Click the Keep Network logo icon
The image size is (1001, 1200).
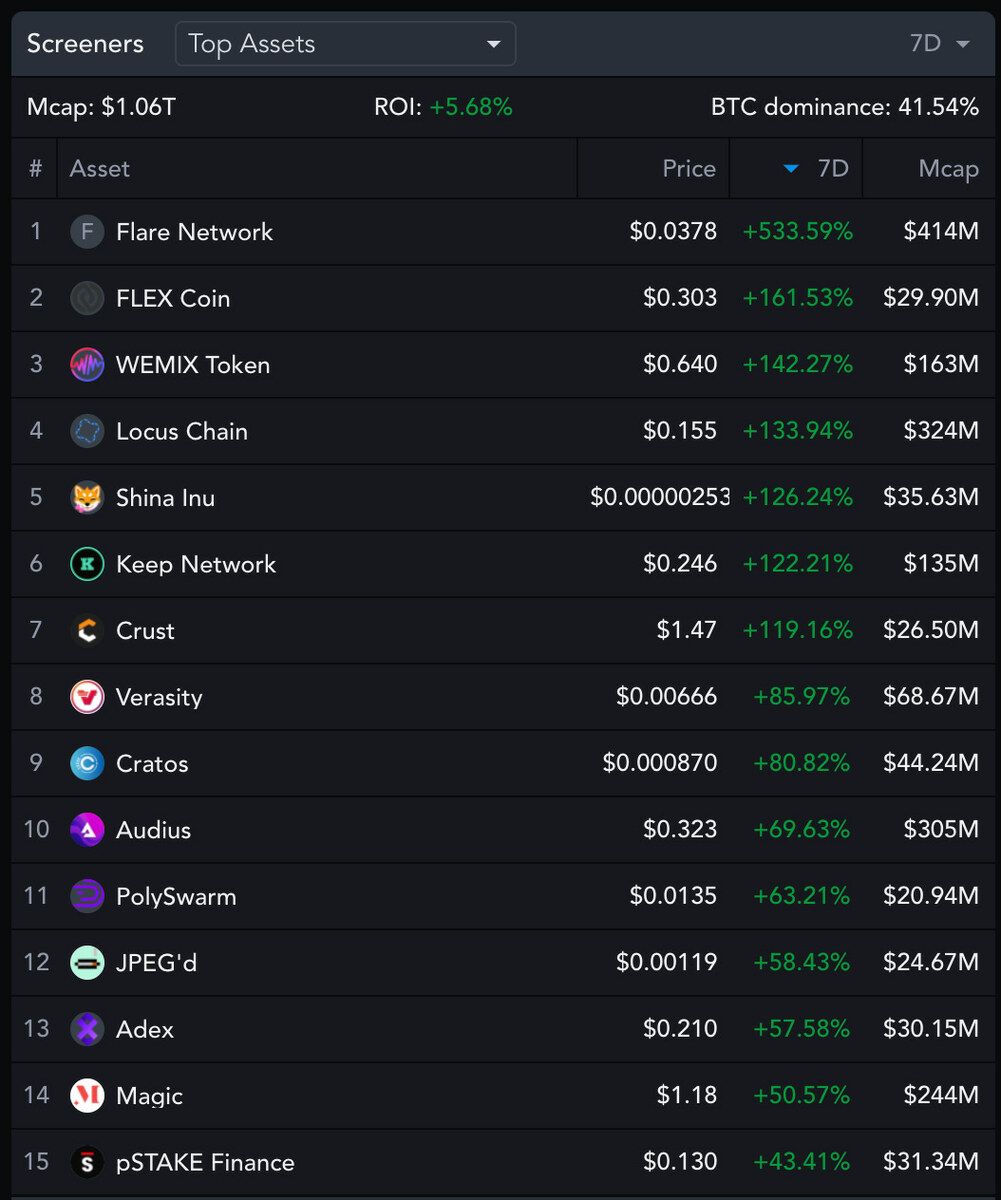(87, 564)
